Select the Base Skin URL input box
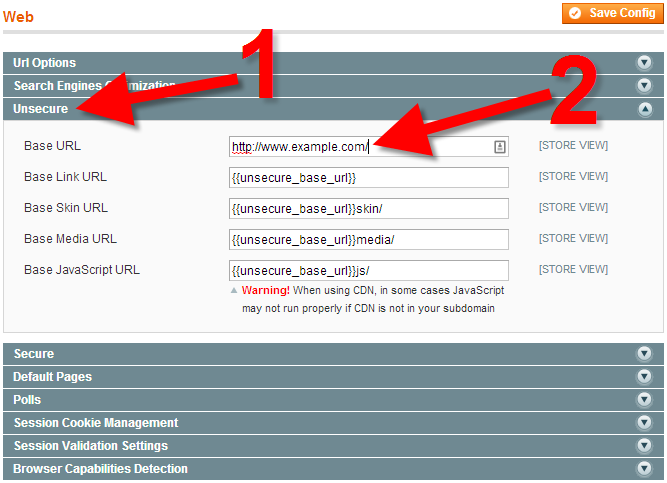This screenshot has width=667, height=483. (x=368, y=209)
